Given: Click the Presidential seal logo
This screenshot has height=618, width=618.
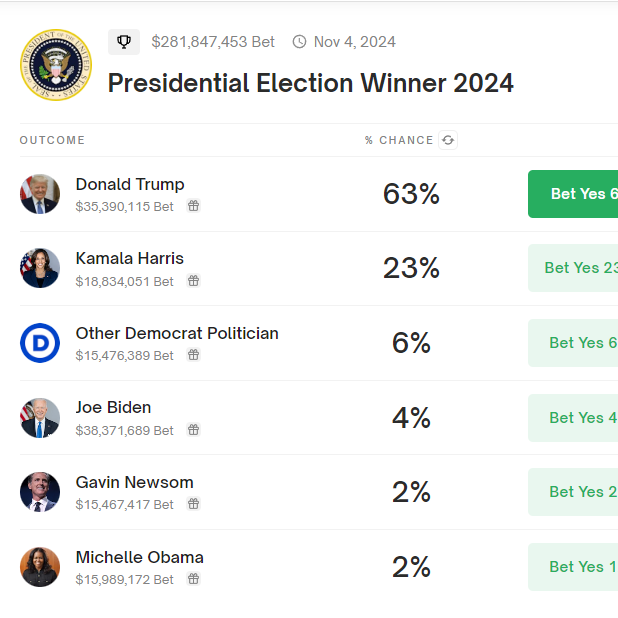Looking at the screenshot, I should tap(56, 65).
